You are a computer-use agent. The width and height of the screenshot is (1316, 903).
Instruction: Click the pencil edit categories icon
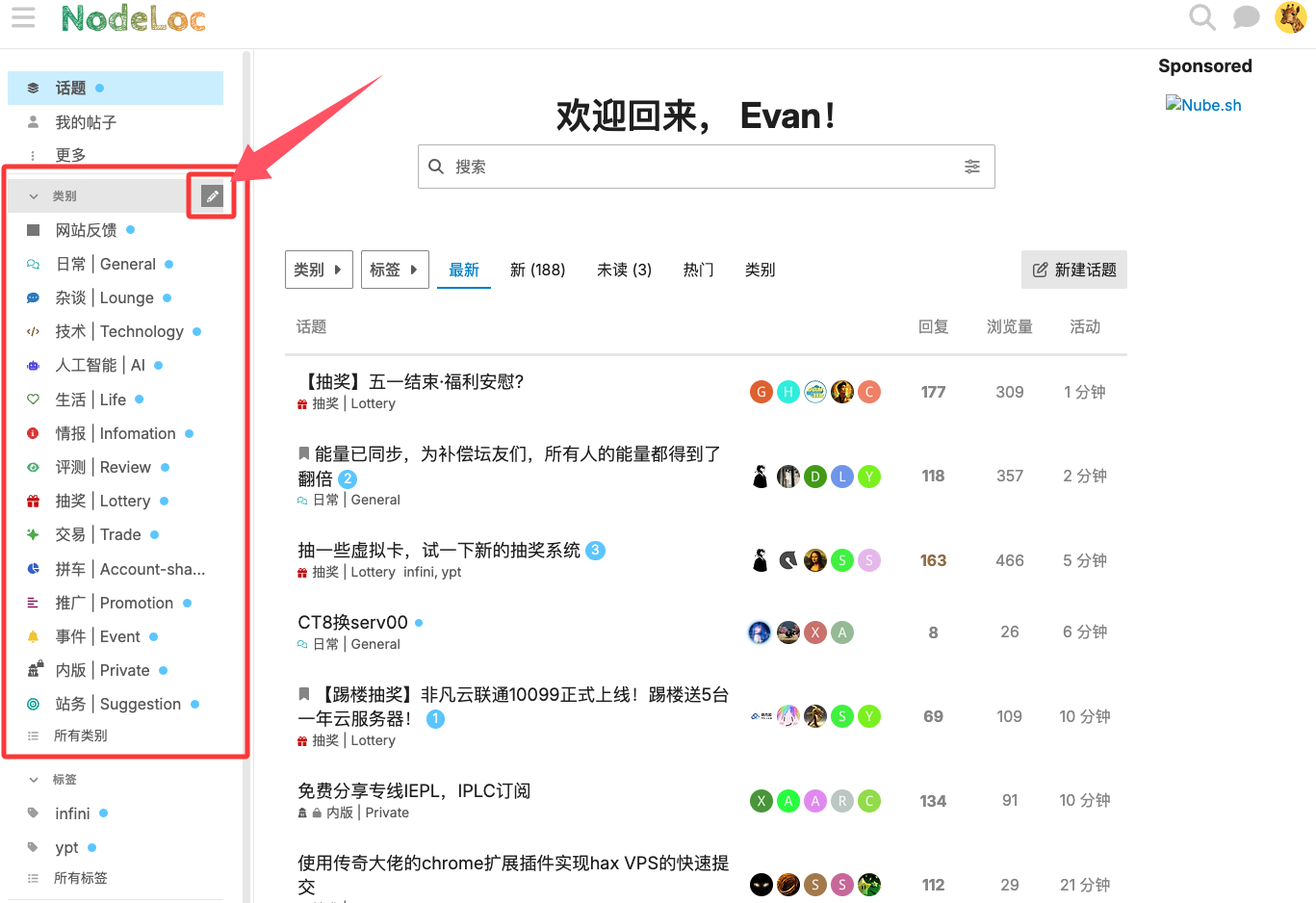(212, 196)
